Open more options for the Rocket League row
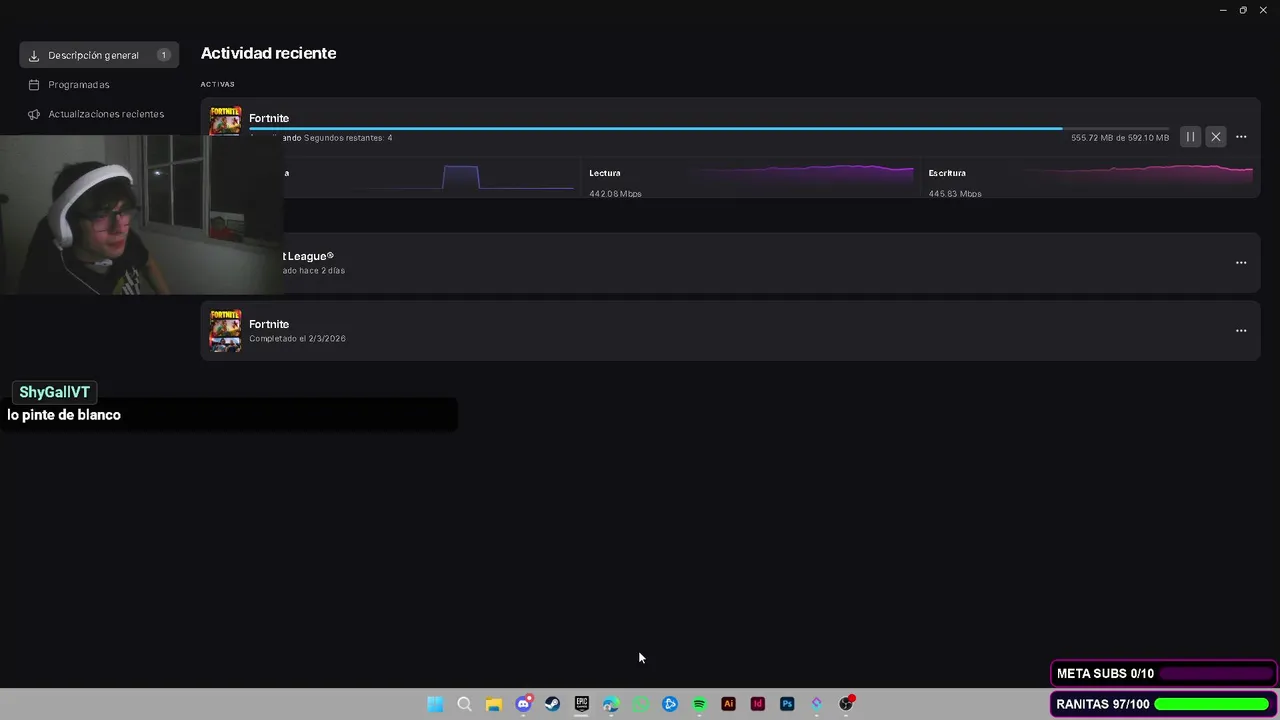 pos(1241,263)
